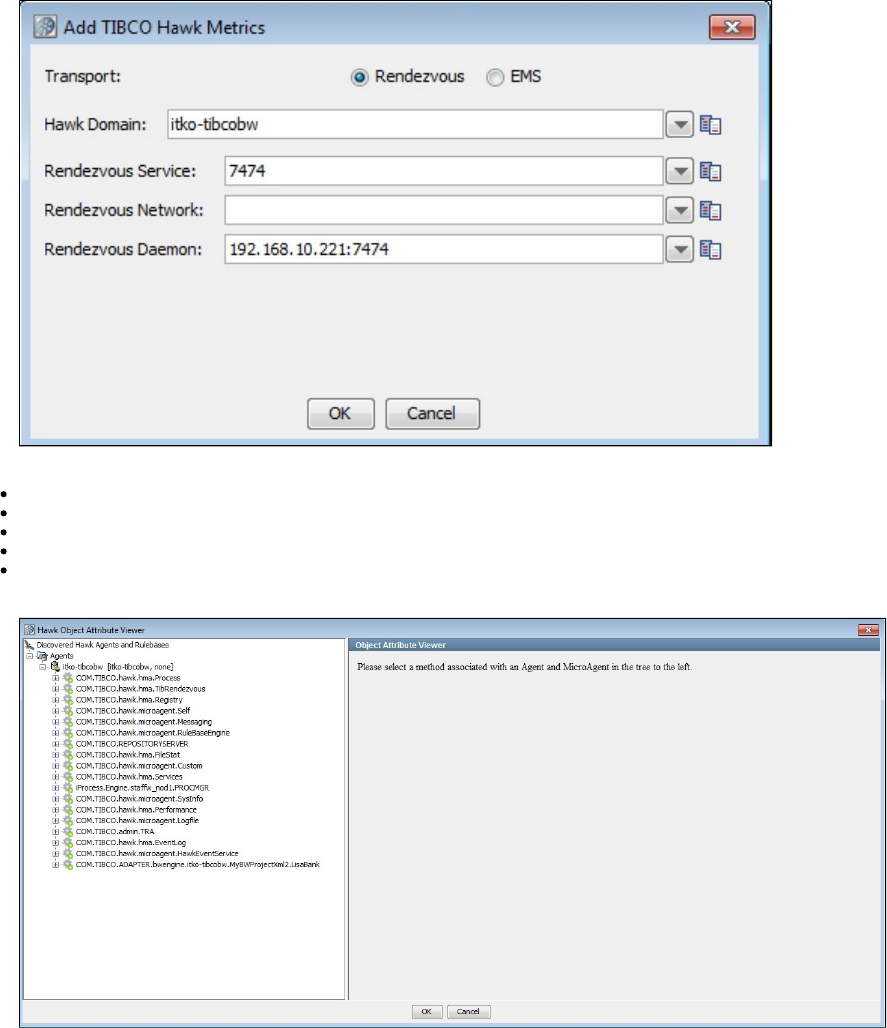The height and width of the screenshot is (1028, 887).
Task: Click the property icon next to Rendezvous Service
Action: point(710,171)
